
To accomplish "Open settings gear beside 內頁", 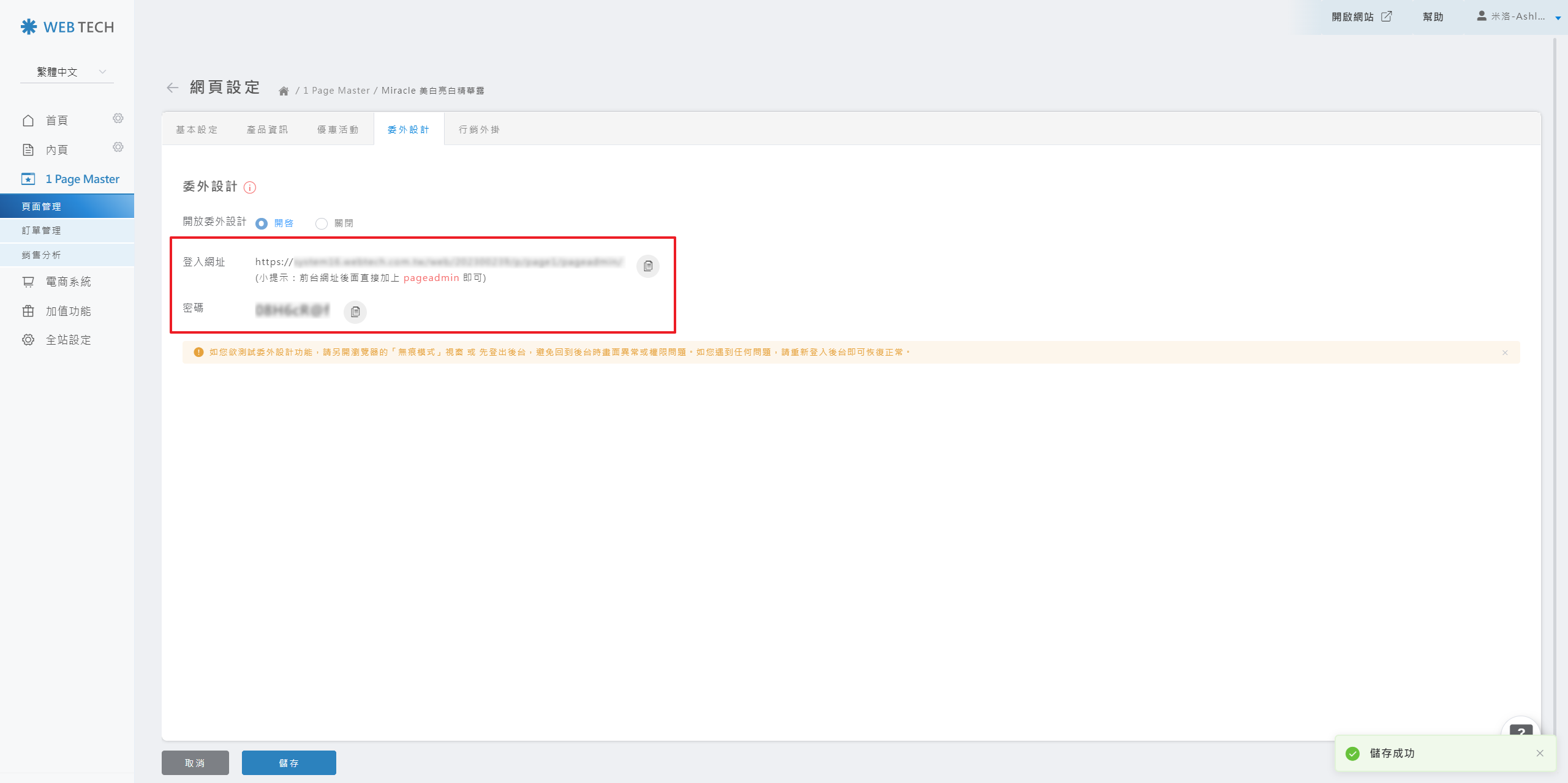I will 118,147.
